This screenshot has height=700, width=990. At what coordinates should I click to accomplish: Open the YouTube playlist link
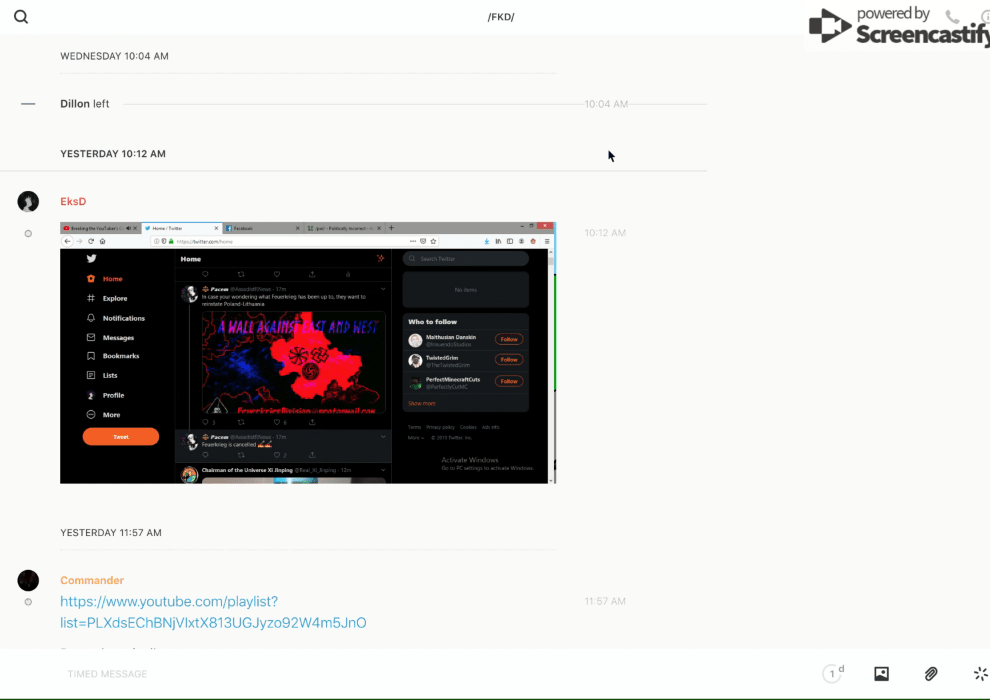[x=213, y=612]
